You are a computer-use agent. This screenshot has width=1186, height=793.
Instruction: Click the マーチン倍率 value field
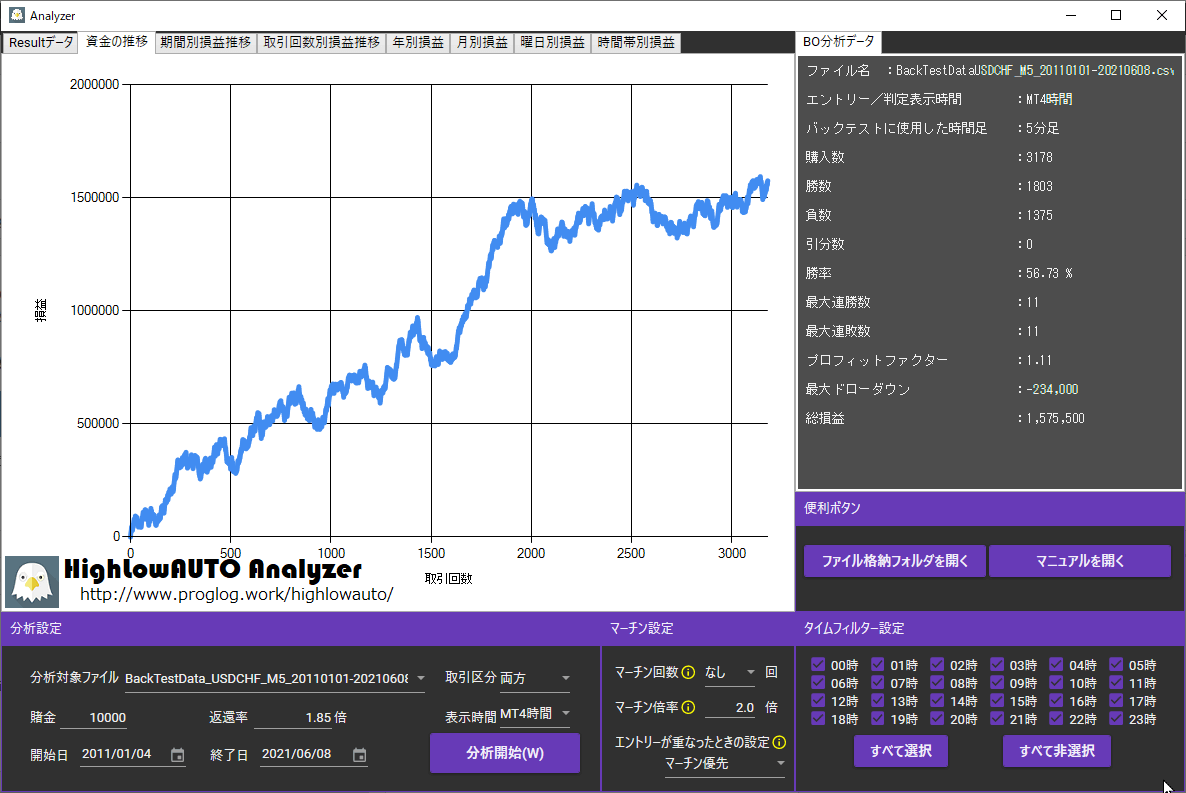click(x=731, y=707)
